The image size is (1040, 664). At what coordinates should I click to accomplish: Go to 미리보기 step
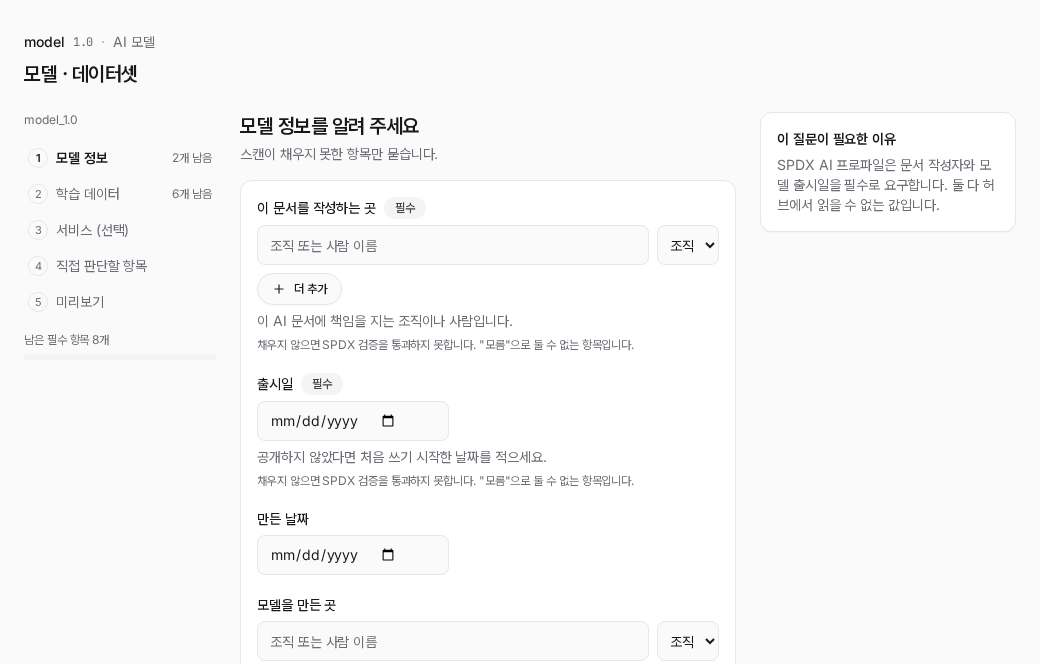120,302
